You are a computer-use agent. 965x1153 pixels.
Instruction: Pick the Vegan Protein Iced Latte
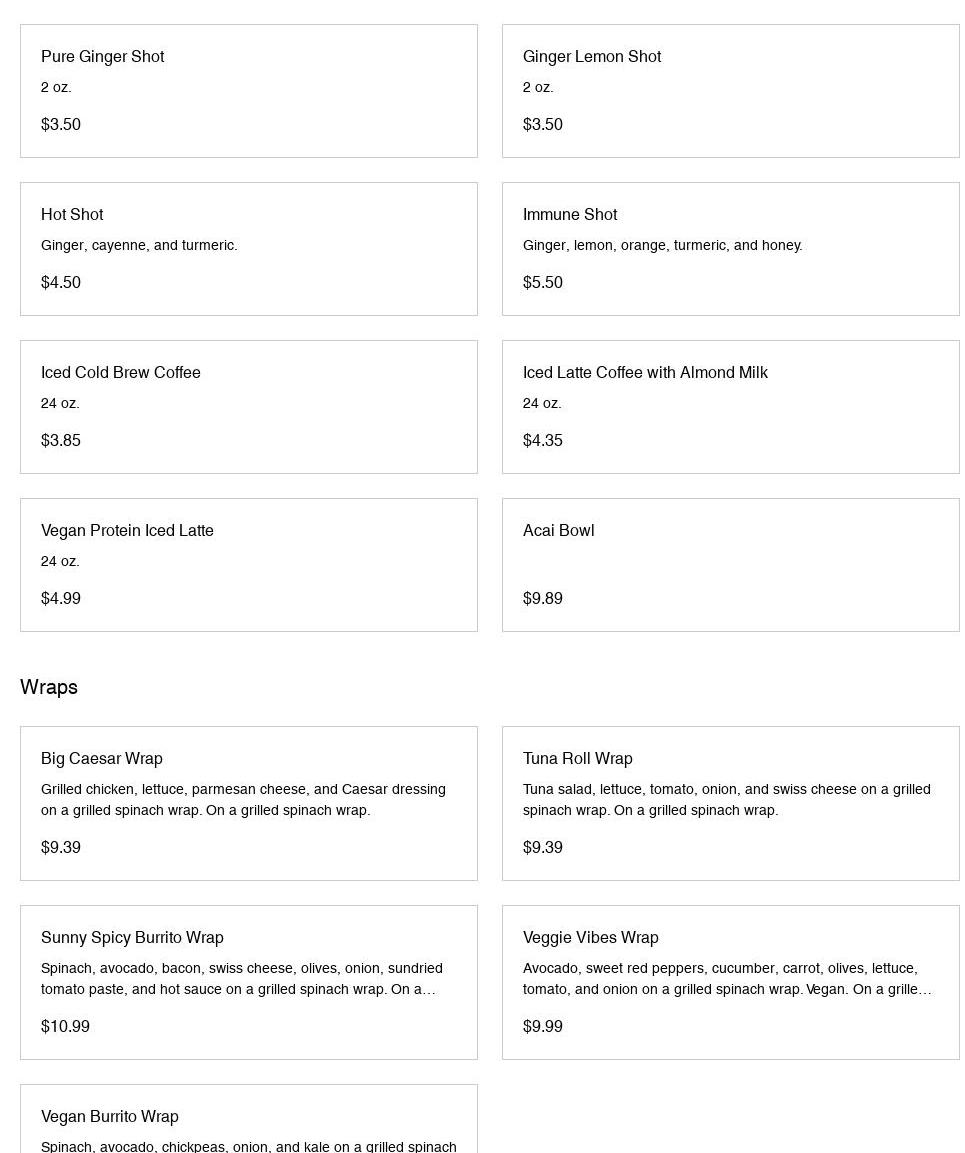(248, 565)
